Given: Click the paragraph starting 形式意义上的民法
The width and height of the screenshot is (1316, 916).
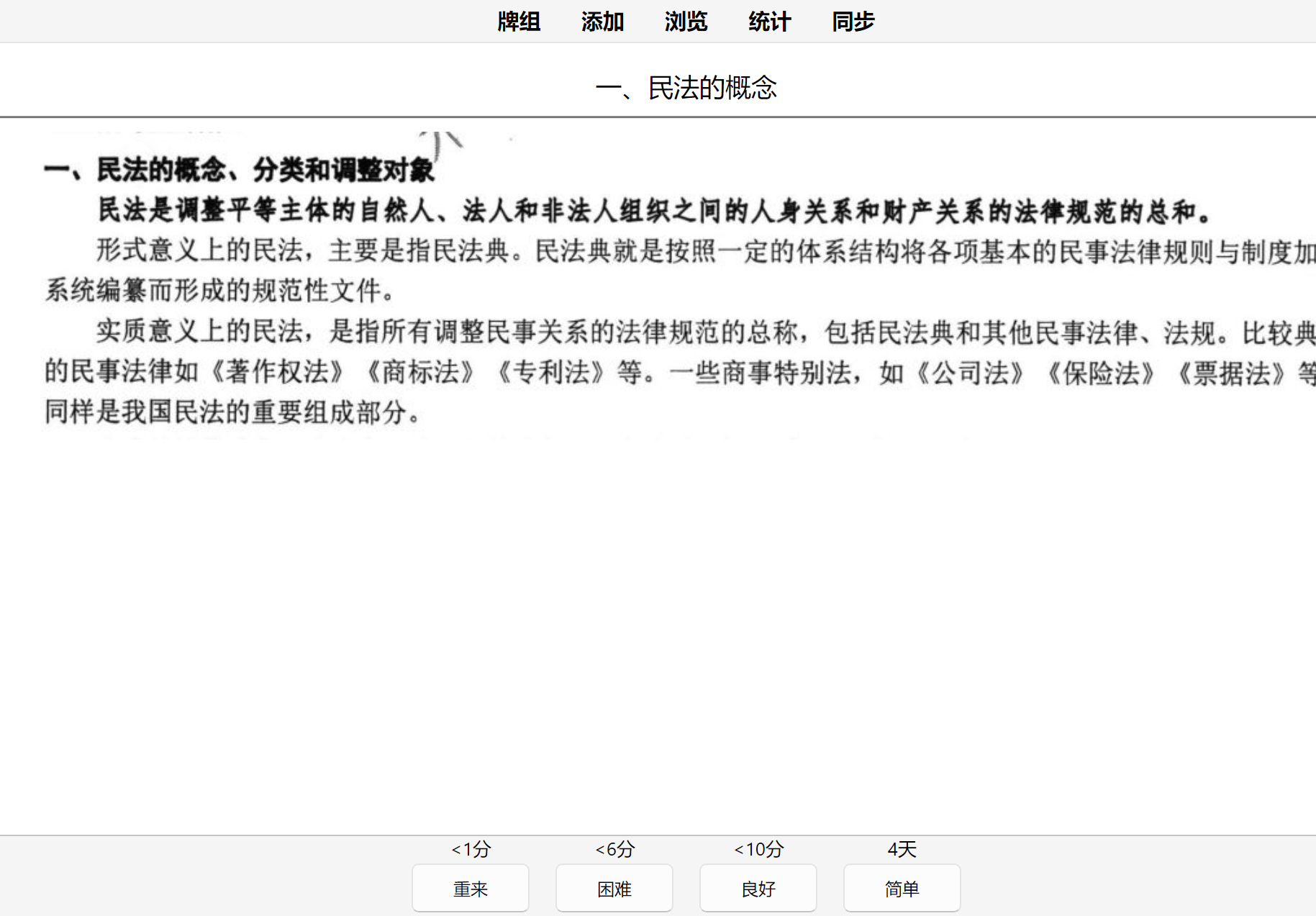Looking at the screenshot, I should (680, 271).
